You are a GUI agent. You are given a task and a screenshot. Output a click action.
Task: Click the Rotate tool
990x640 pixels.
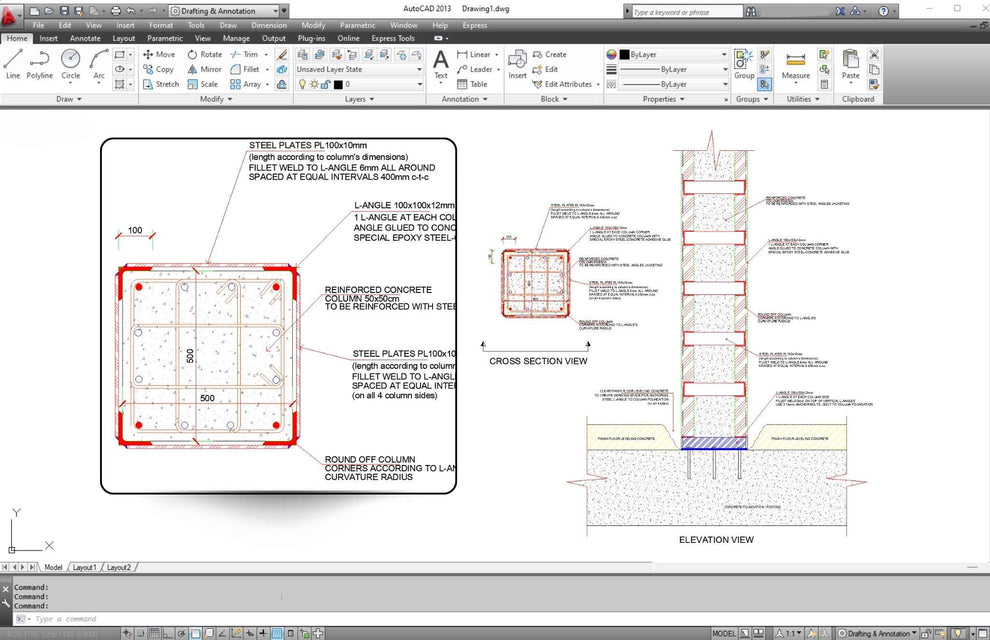point(205,54)
